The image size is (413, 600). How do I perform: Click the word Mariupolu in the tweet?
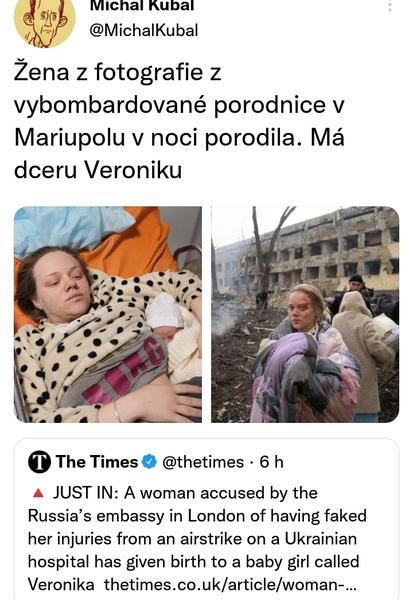click(70, 137)
